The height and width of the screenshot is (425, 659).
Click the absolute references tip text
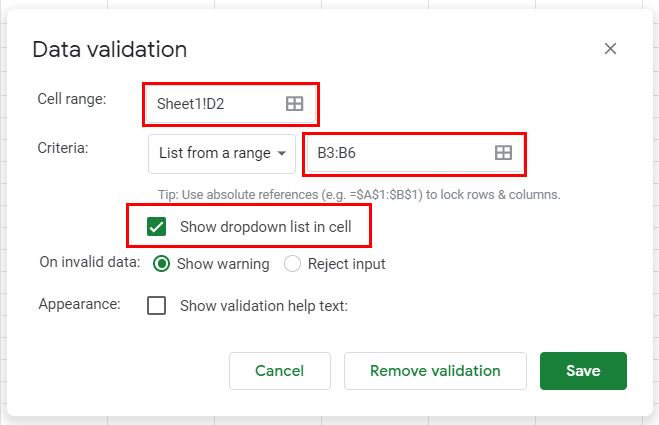pos(359,194)
